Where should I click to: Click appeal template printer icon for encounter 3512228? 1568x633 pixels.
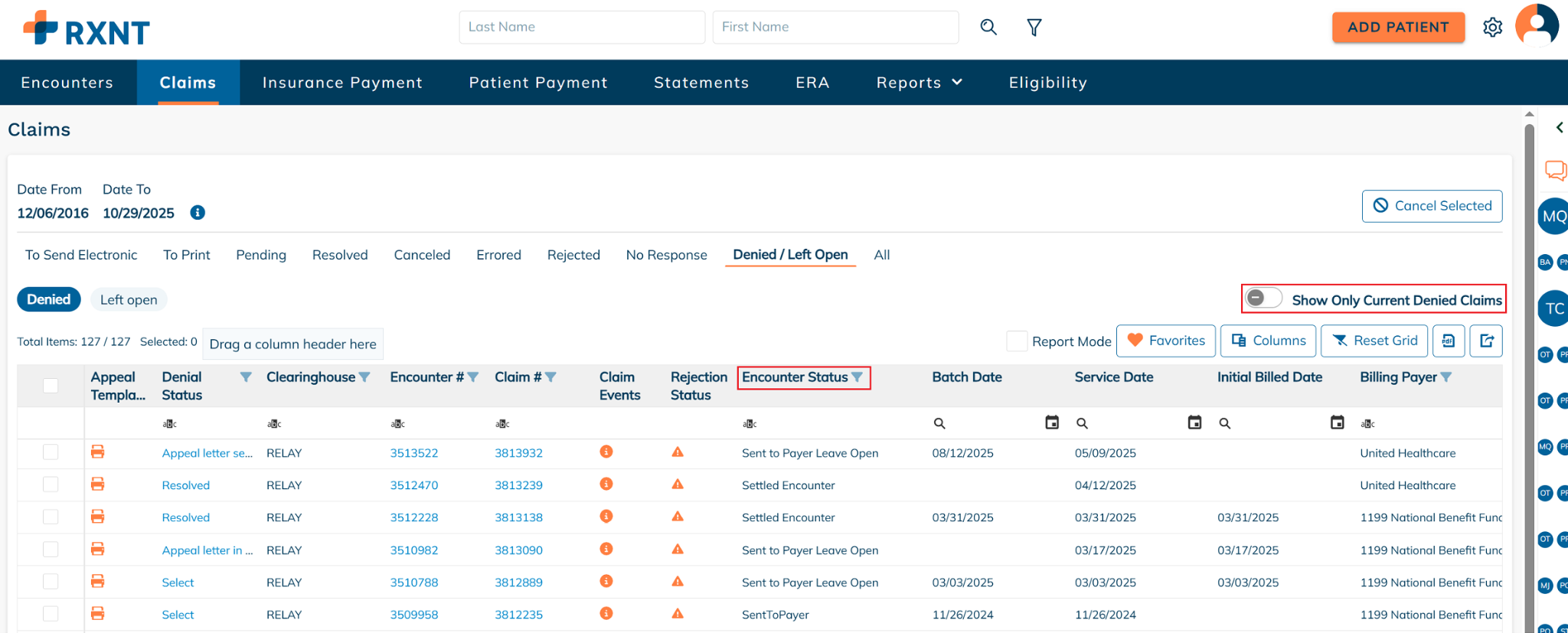coord(97,517)
